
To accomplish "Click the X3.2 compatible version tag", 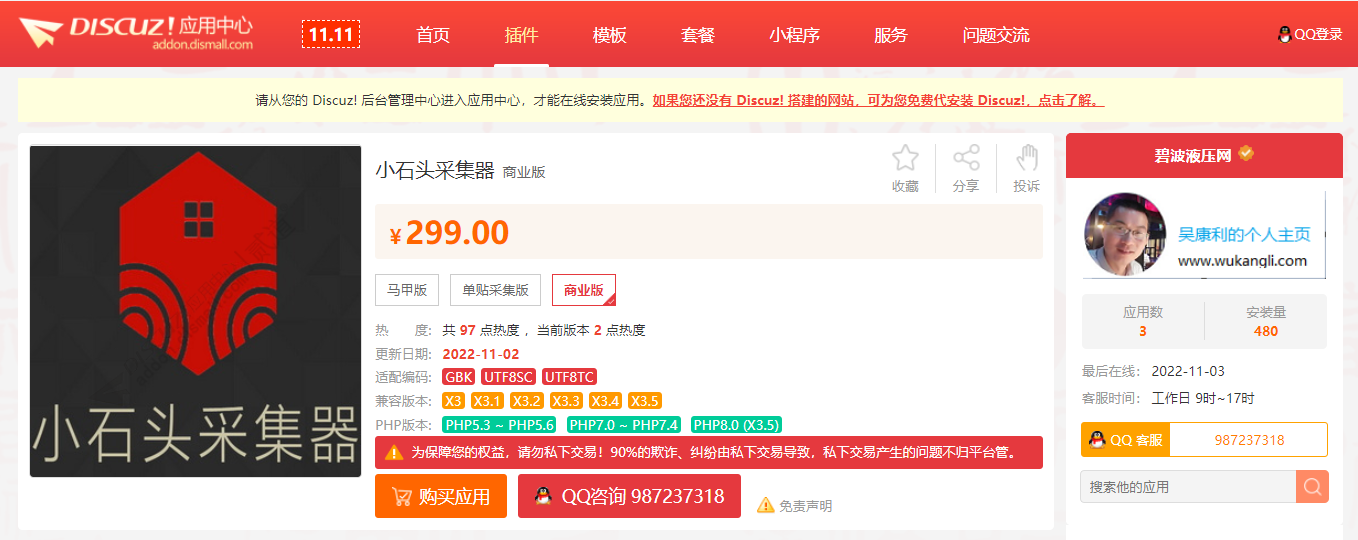I will point(527,401).
